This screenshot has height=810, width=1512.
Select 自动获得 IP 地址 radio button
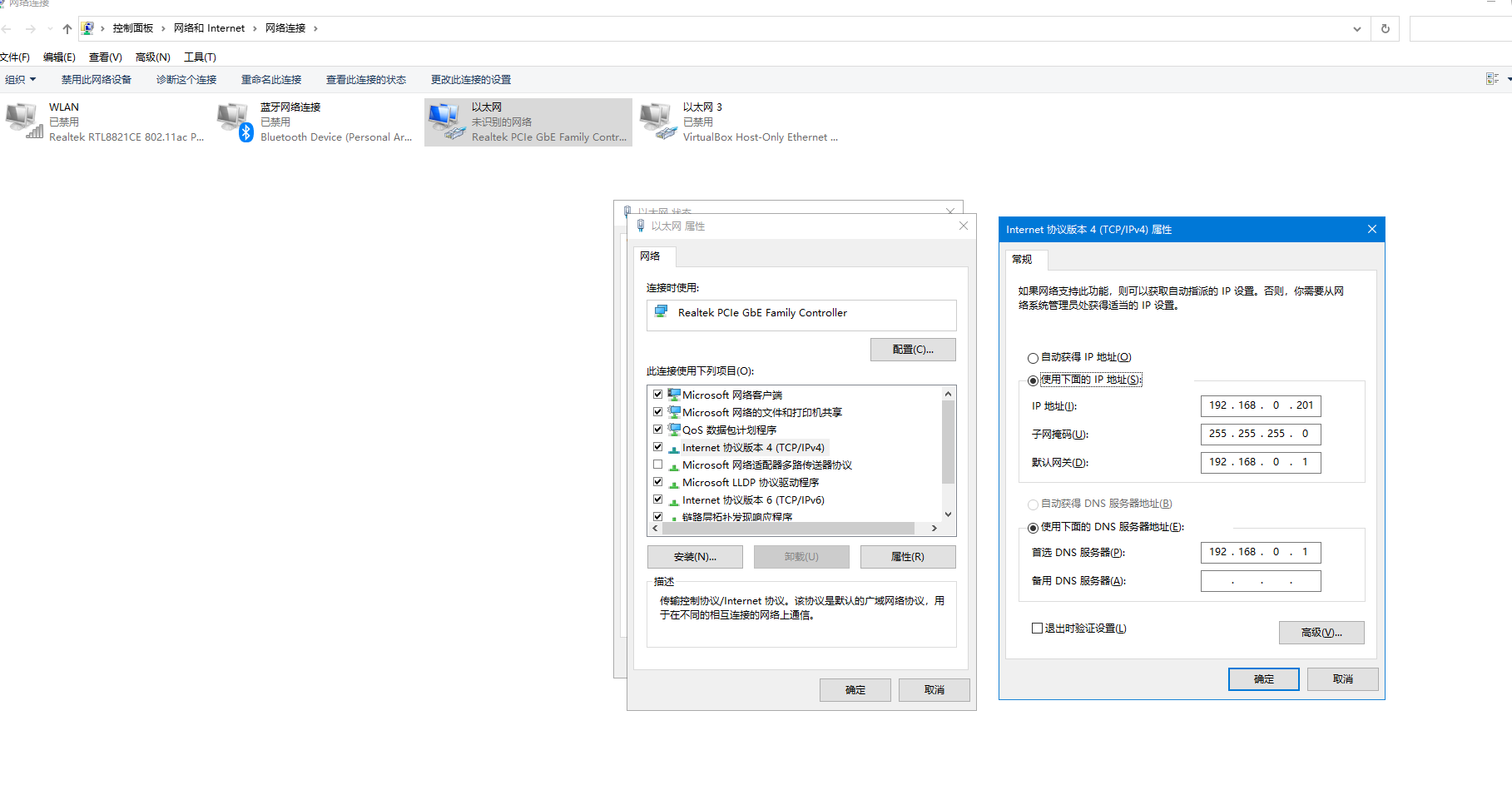pyautogui.click(x=1033, y=358)
